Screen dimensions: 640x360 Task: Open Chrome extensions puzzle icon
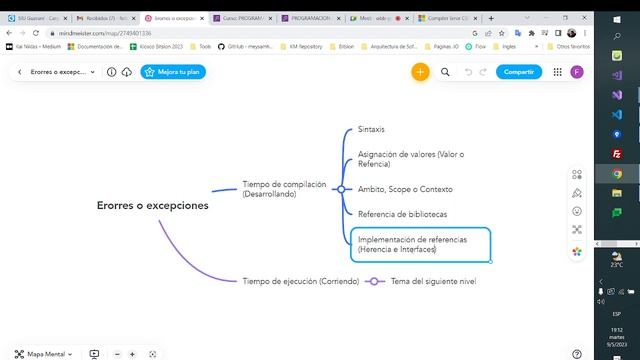click(x=531, y=33)
